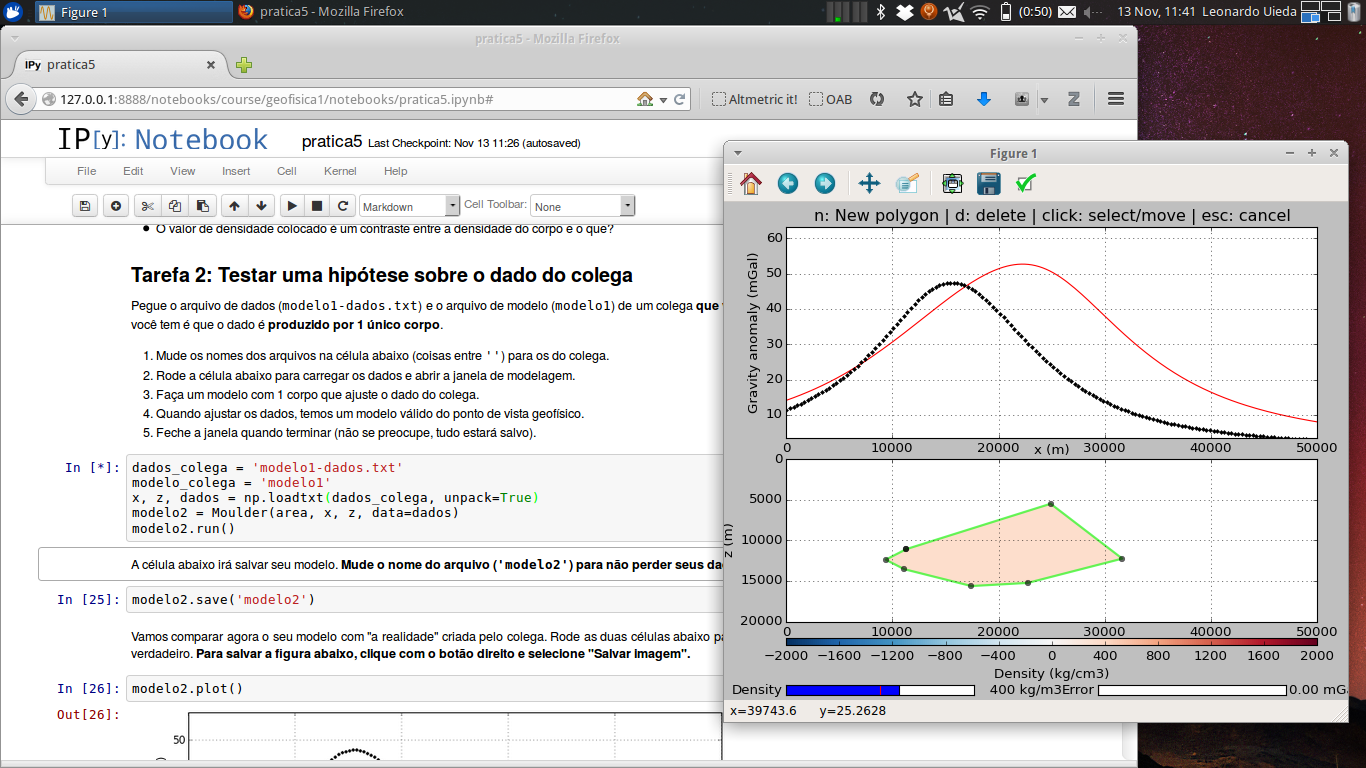Insert a cell below with plus icon
The image size is (1366, 768).
point(116,206)
